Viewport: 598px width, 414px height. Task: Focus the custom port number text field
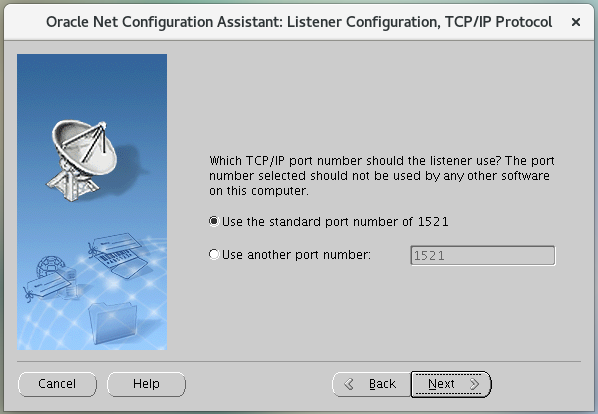coord(483,255)
